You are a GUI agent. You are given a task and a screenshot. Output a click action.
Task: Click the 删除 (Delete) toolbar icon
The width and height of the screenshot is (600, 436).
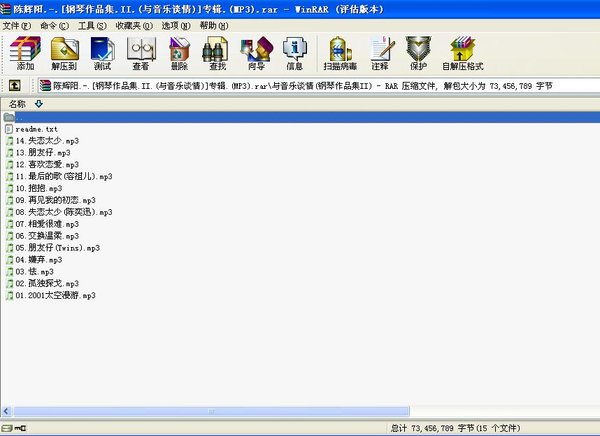click(x=179, y=53)
